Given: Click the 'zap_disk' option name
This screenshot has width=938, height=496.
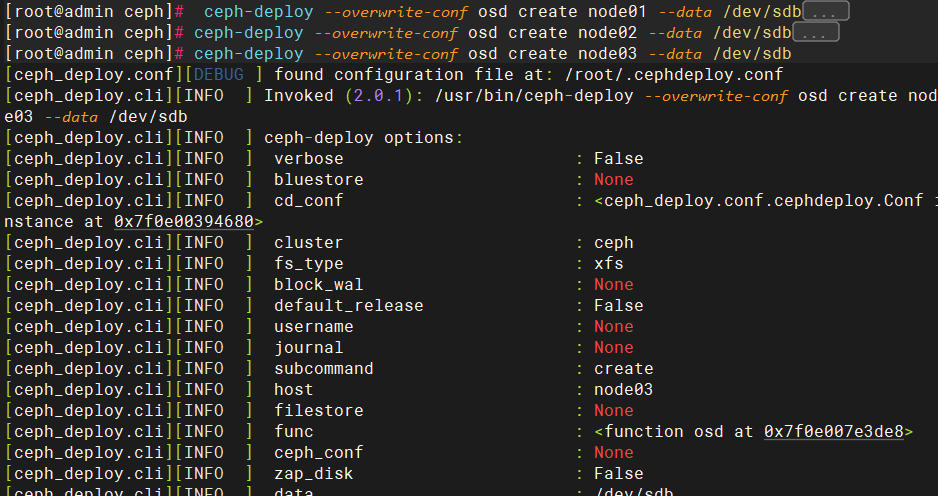Looking at the screenshot, I should tap(313, 473).
